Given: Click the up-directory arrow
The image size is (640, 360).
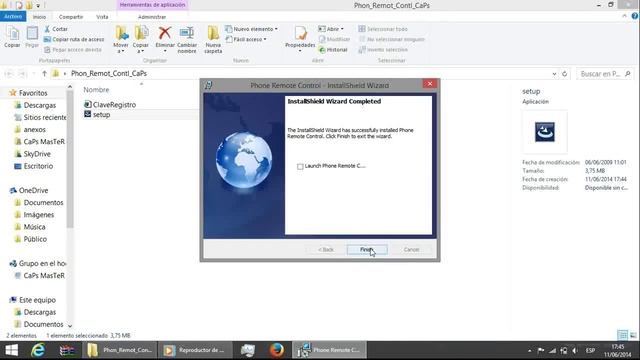Looking at the screenshot, I should pyautogui.click(x=44, y=73).
